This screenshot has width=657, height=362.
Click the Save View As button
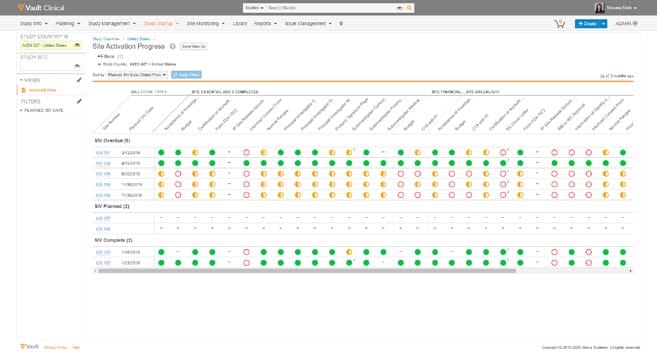coord(194,47)
